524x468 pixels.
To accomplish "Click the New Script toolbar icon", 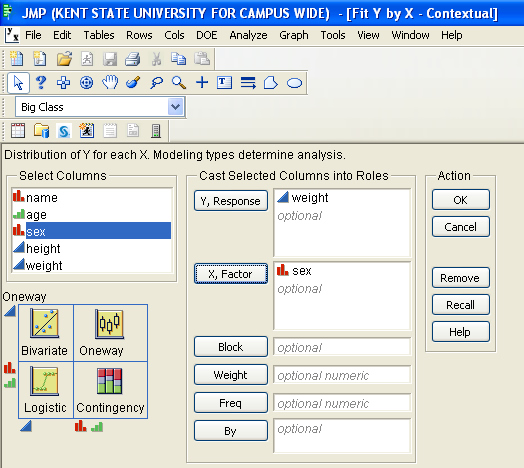I will pos(40,59).
